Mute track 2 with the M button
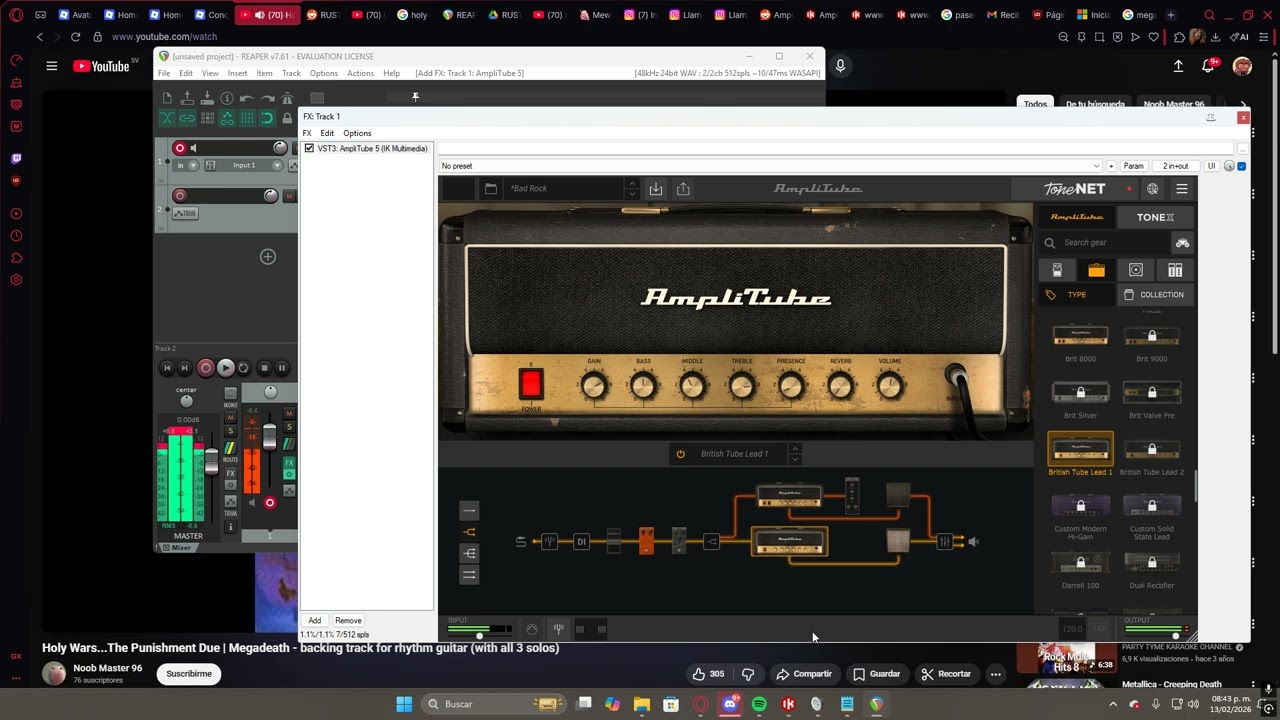The width and height of the screenshot is (1280, 720). tap(290, 196)
